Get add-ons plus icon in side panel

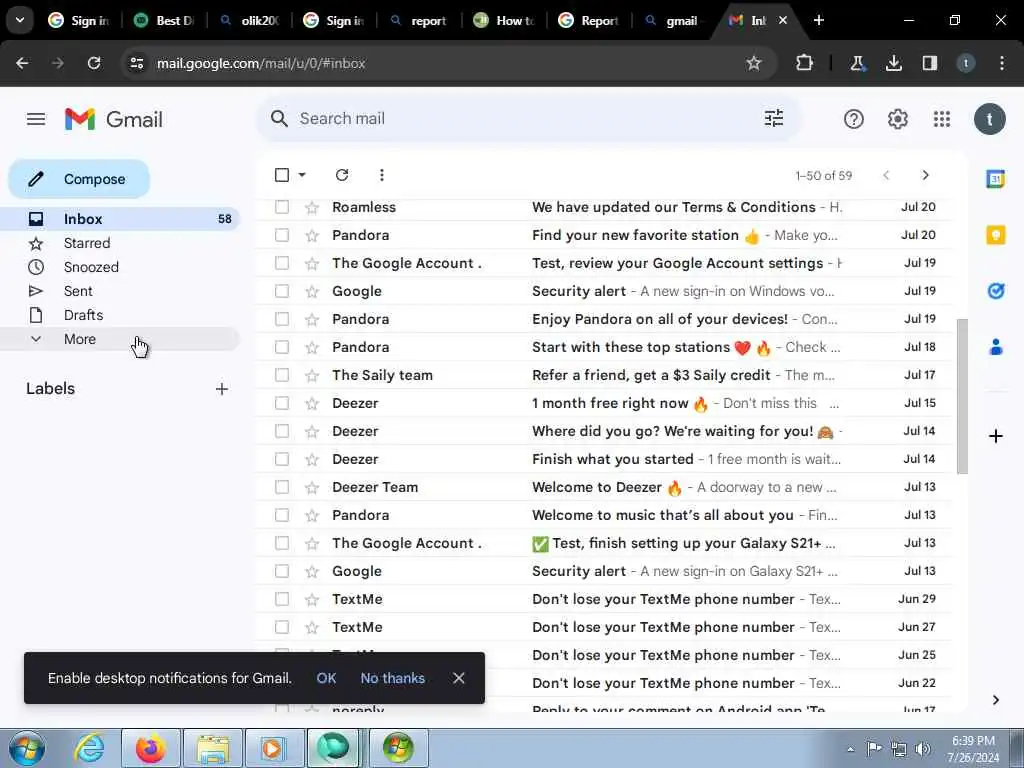coord(995,436)
